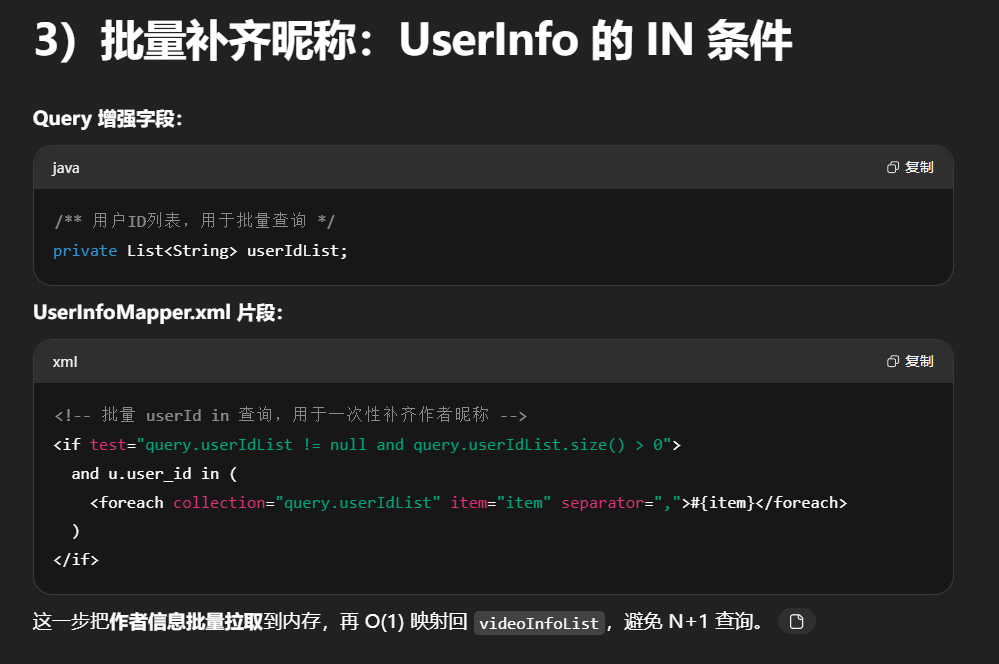Click the copy response icon after the last paragraph

pyautogui.click(x=796, y=622)
